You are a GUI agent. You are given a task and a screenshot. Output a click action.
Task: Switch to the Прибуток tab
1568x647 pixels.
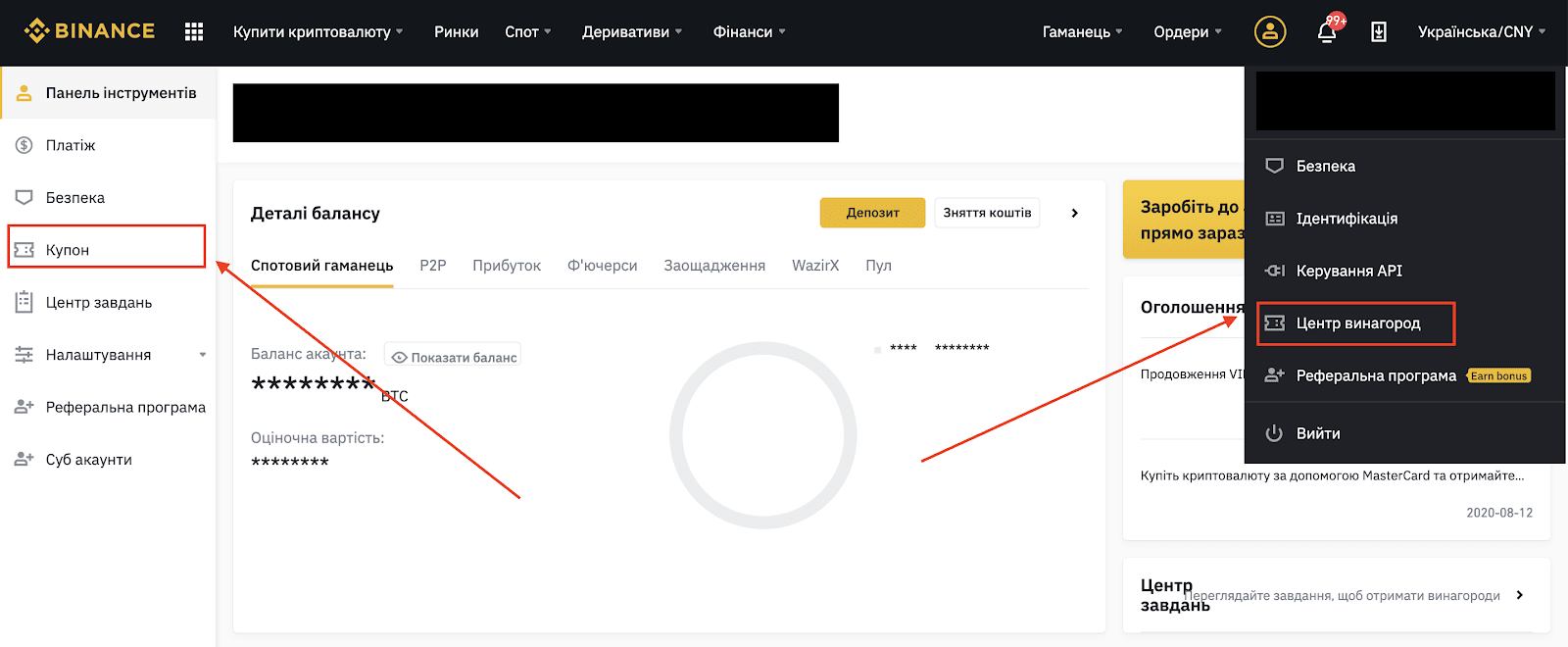[507, 266]
